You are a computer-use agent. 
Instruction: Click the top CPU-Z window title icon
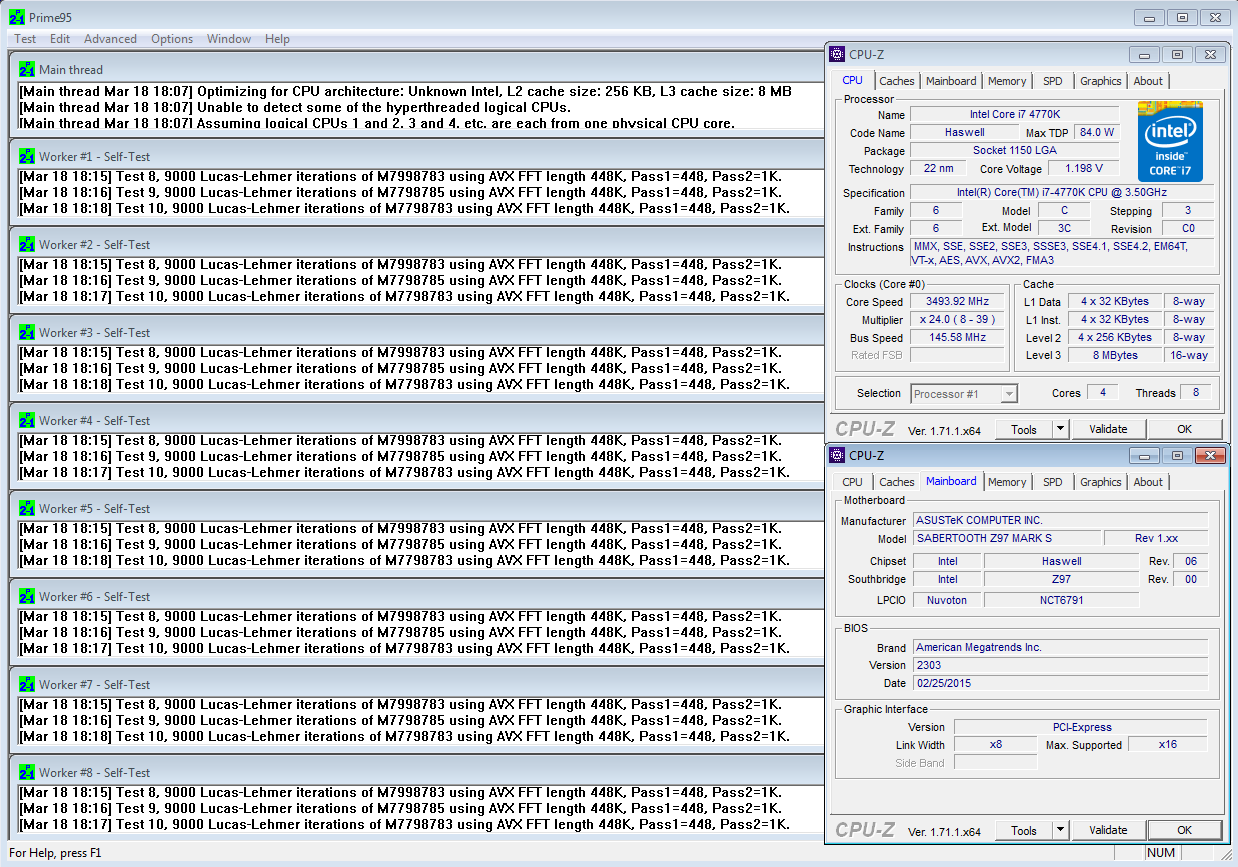click(x=837, y=55)
